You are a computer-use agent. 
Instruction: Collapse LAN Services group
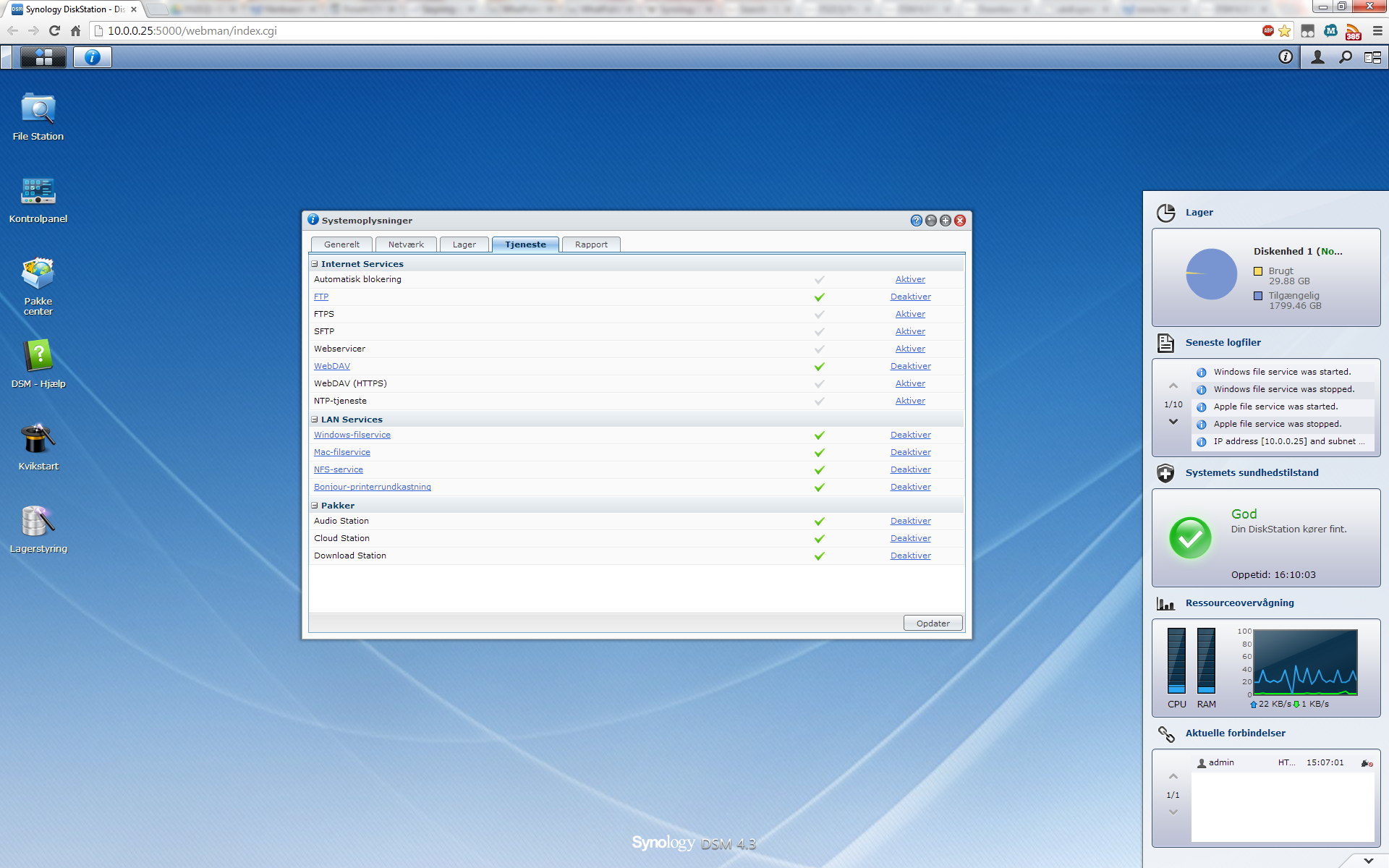(x=315, y=420)
